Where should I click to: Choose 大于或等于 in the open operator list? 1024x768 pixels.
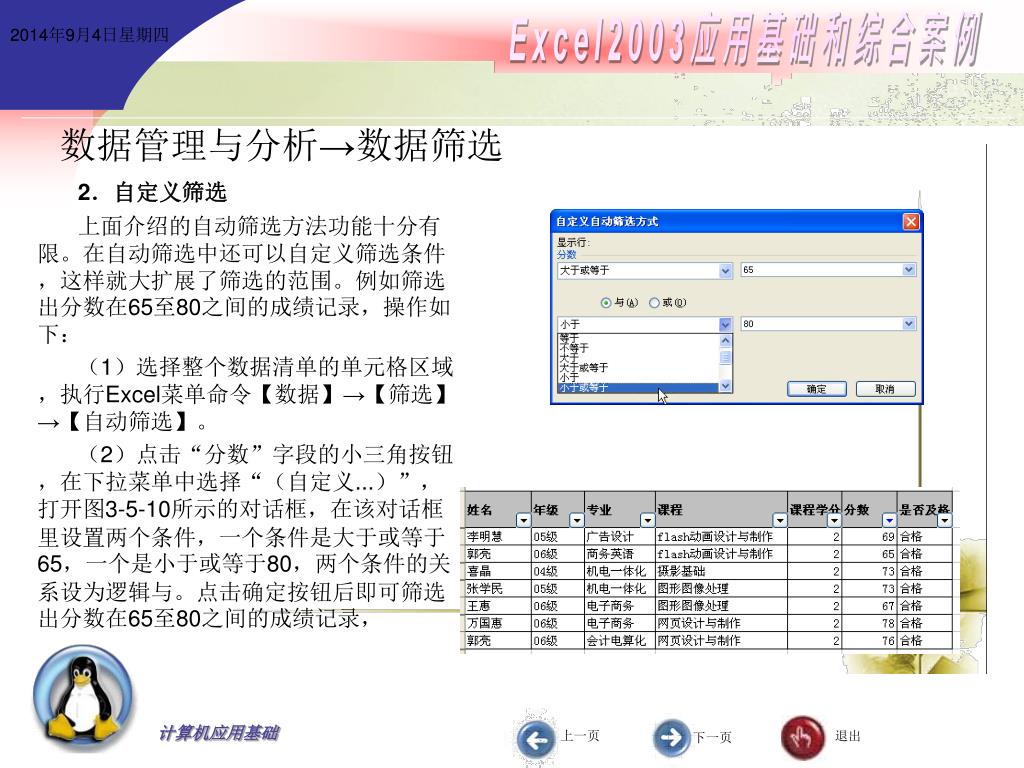point(637,368)
